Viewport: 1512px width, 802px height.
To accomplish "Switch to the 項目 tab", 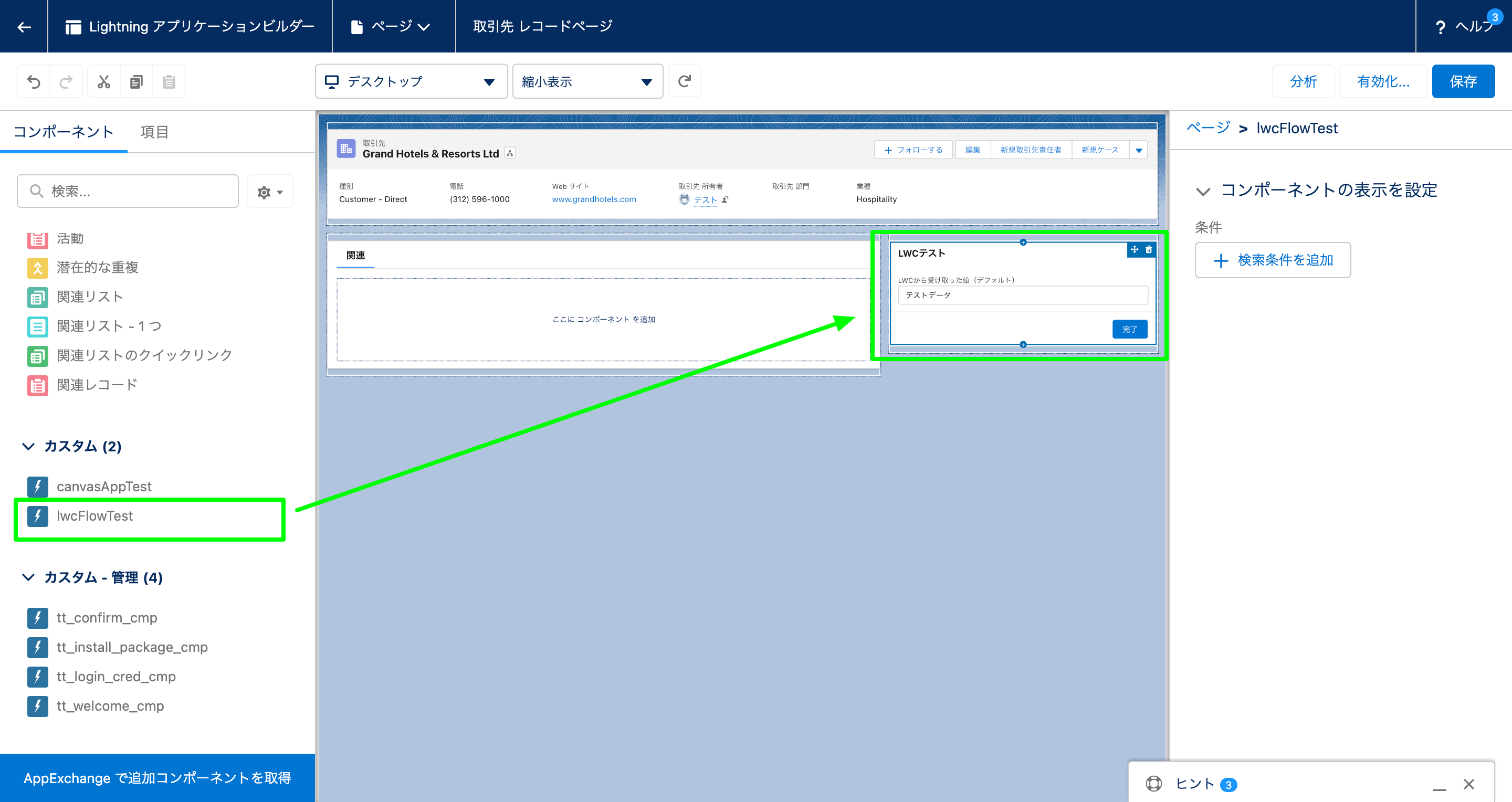I will 154,131.
